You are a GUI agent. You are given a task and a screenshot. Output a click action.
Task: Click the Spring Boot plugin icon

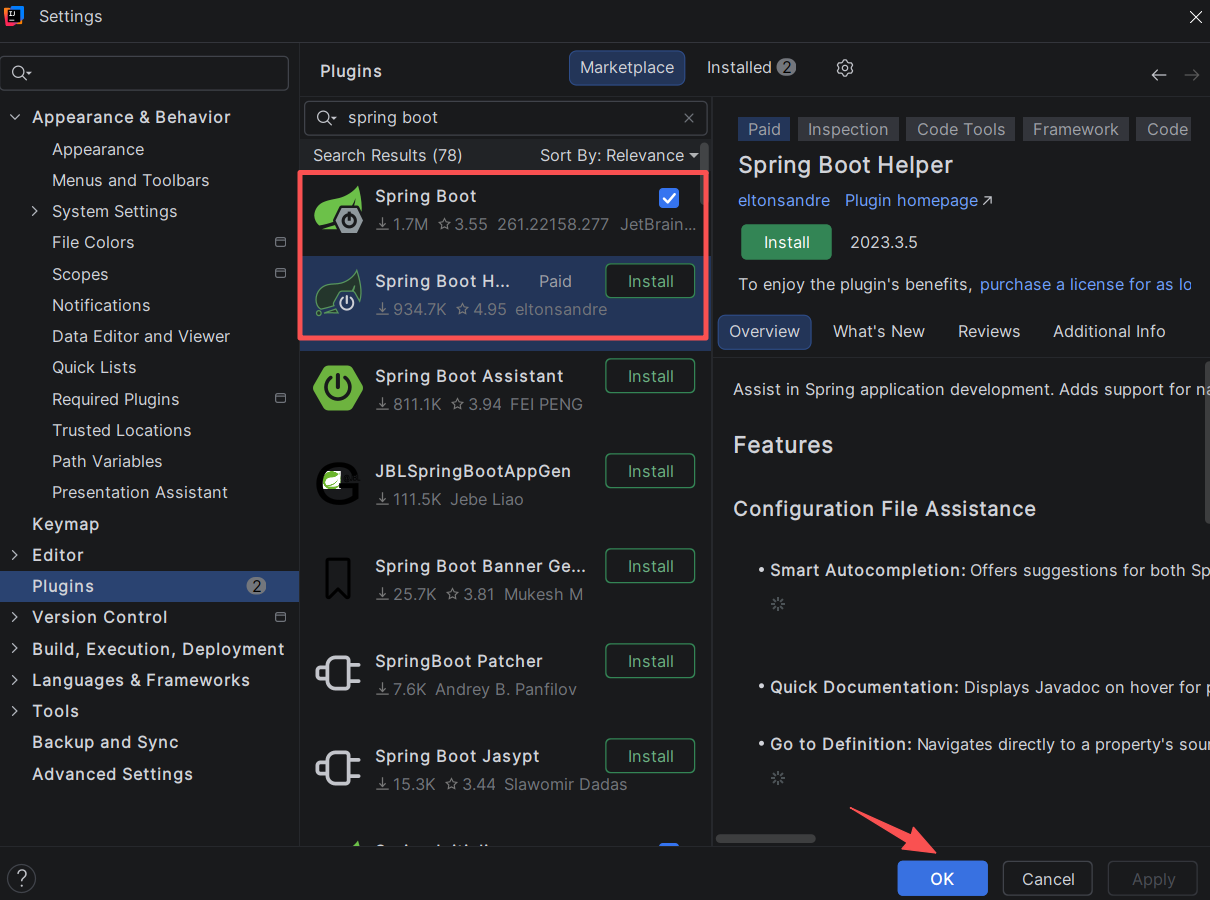tap(339, 210)
